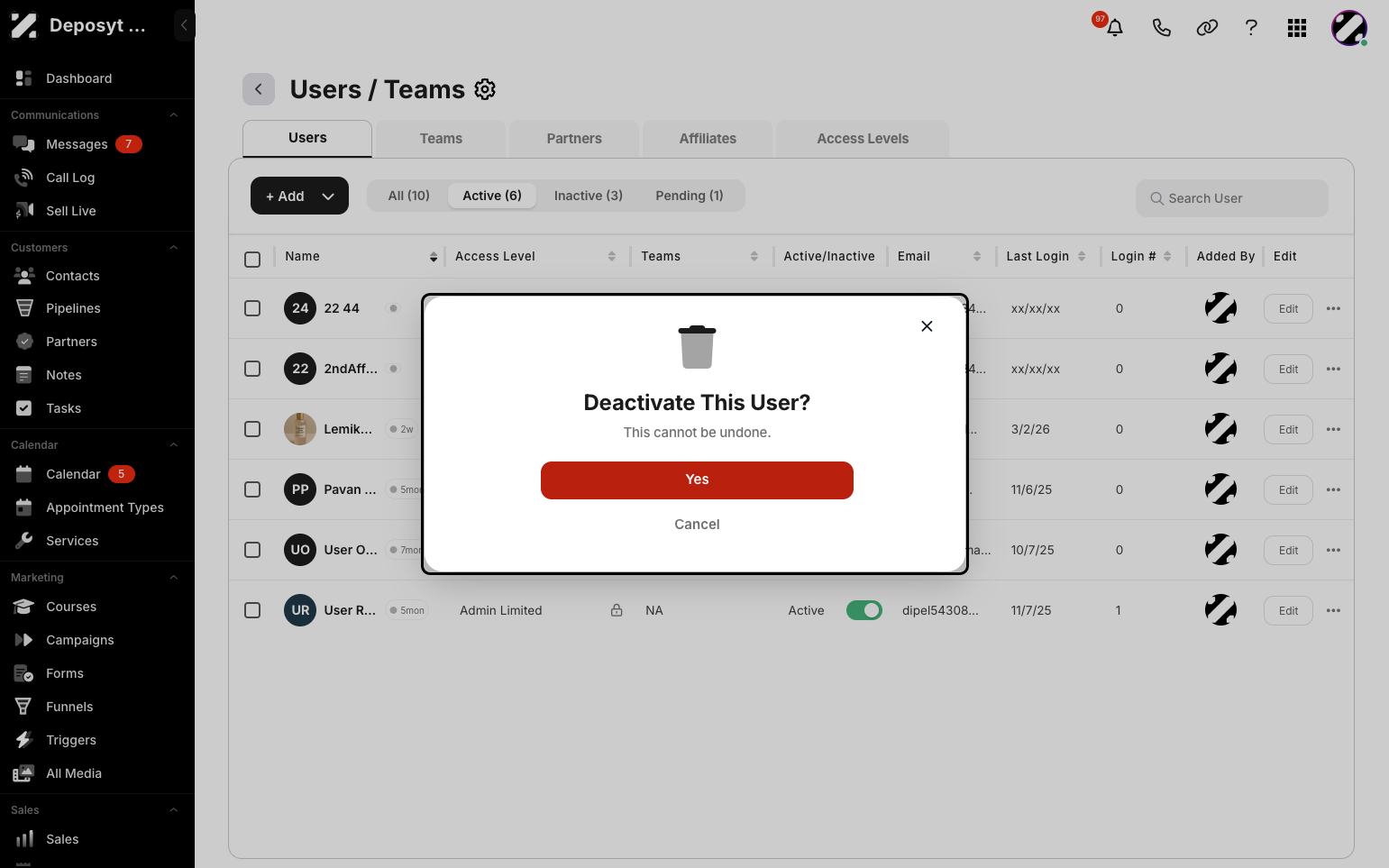
Task: Open the notifications bell
Action: pos(1115,28)
